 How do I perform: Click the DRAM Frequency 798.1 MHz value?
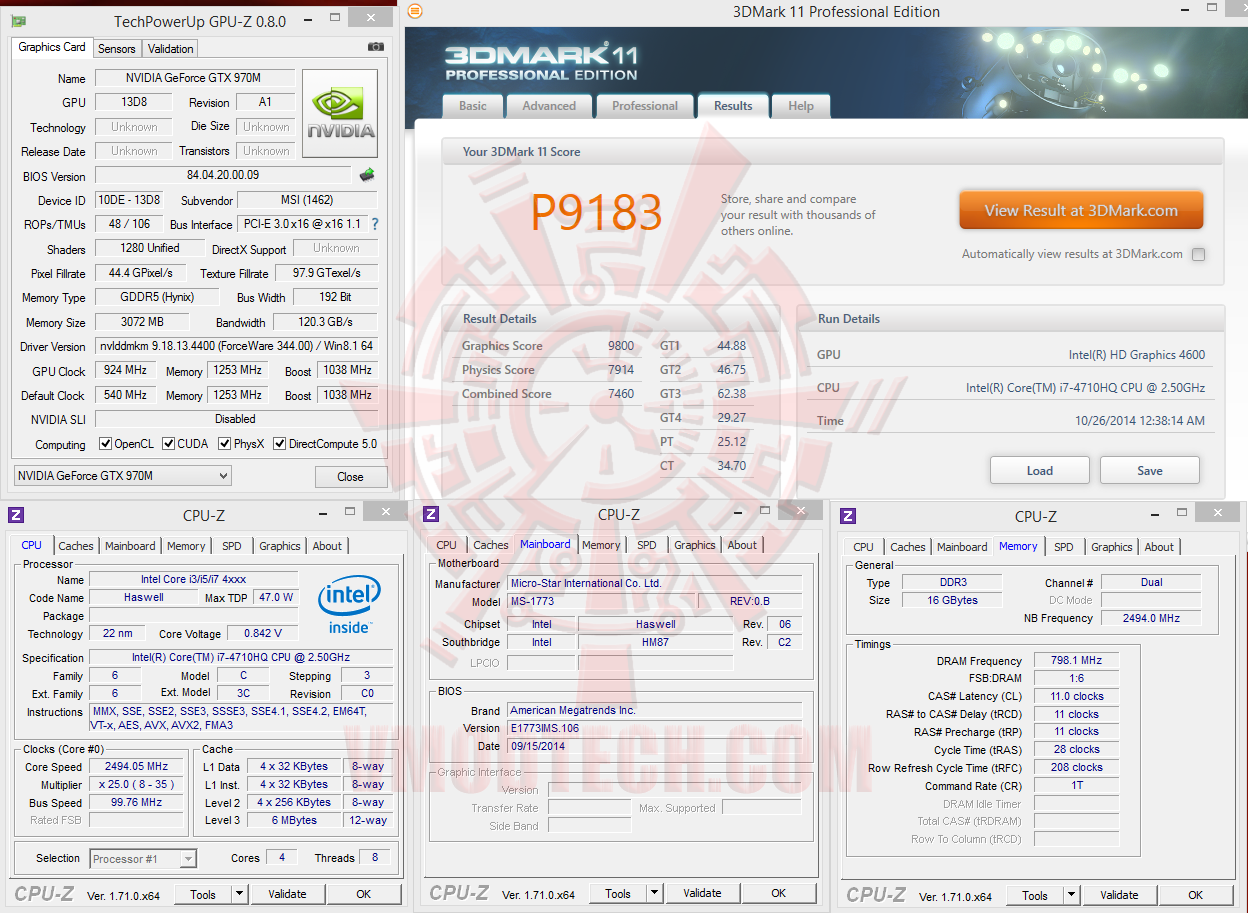click(1076, 660)
